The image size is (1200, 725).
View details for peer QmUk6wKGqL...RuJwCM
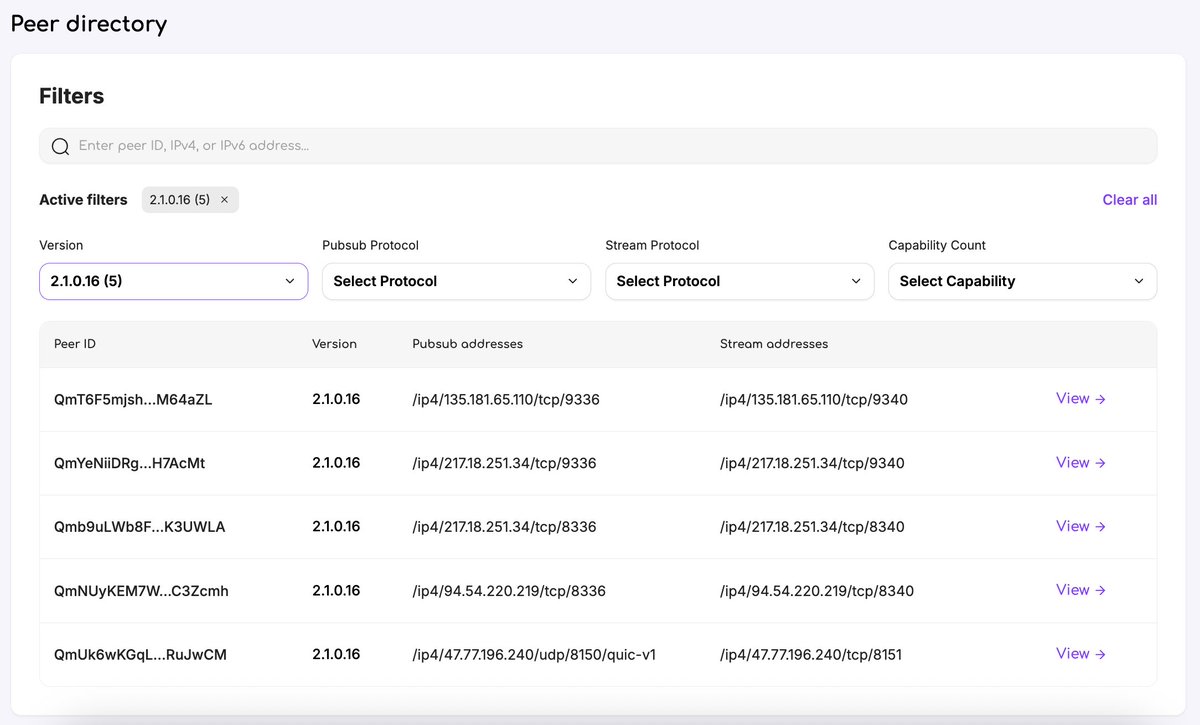tap(1080, 654)
